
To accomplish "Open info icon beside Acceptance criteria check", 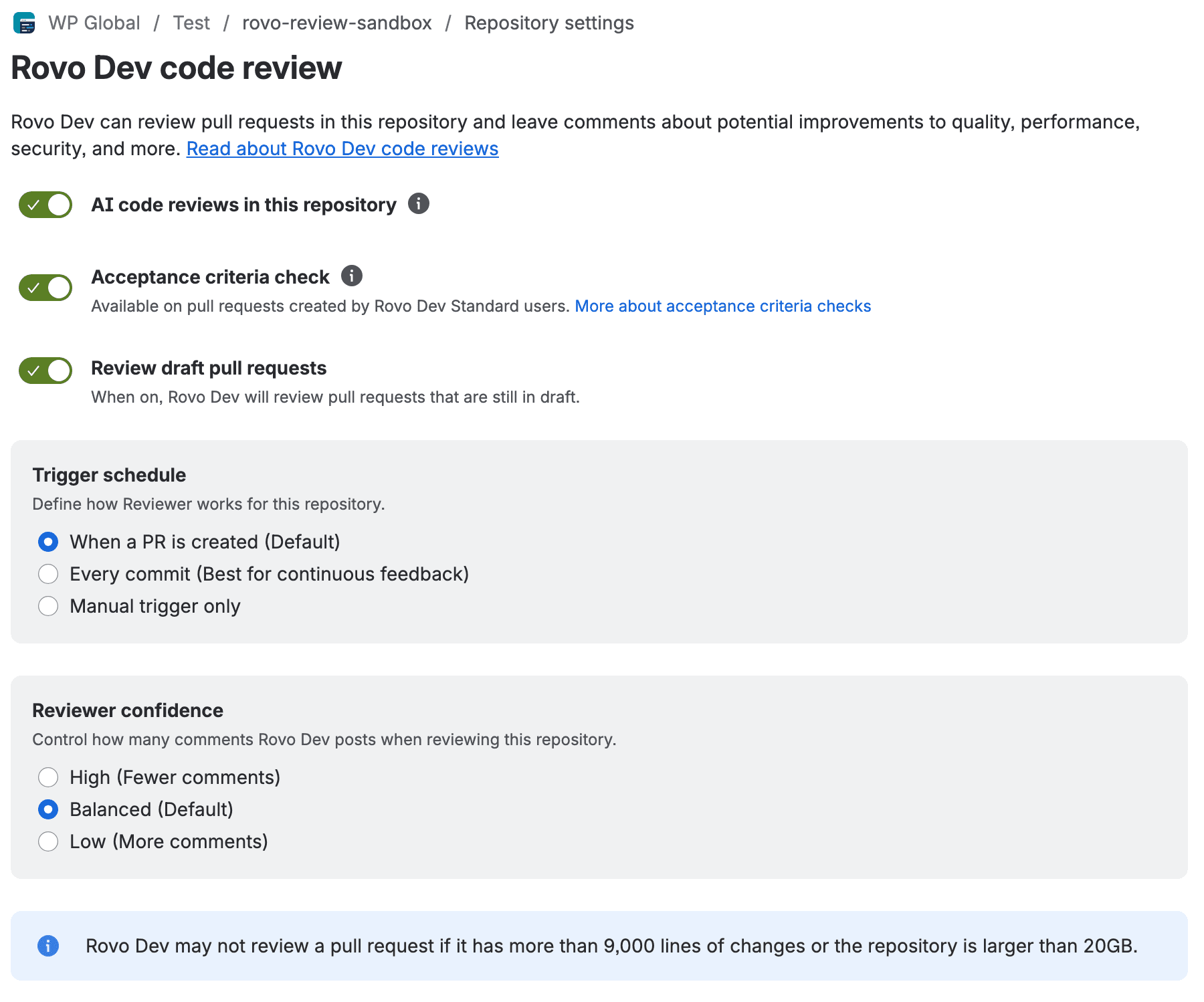I will pyautogui.click(x=352, y=276).
